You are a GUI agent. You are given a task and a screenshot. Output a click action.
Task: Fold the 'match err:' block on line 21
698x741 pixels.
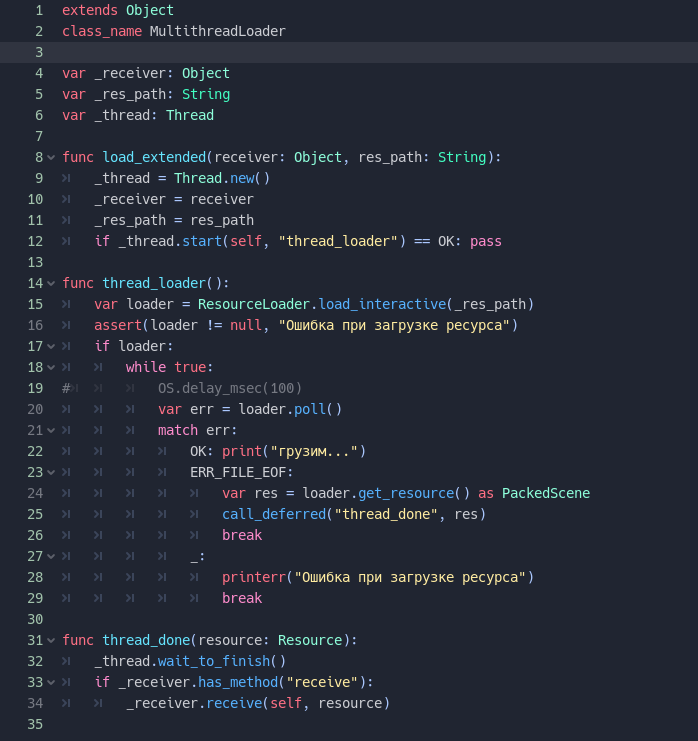[x=51, y=431]
